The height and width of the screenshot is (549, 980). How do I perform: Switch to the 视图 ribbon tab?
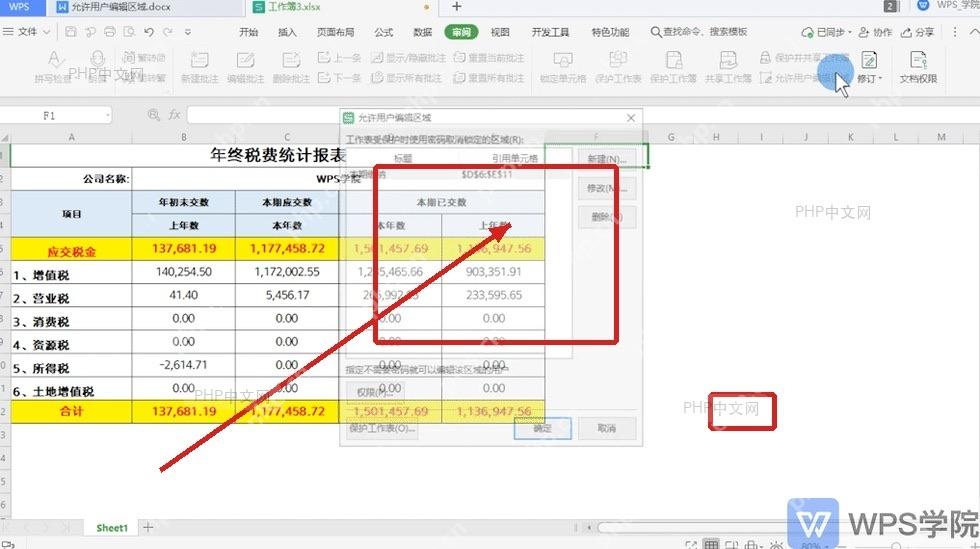499,32
